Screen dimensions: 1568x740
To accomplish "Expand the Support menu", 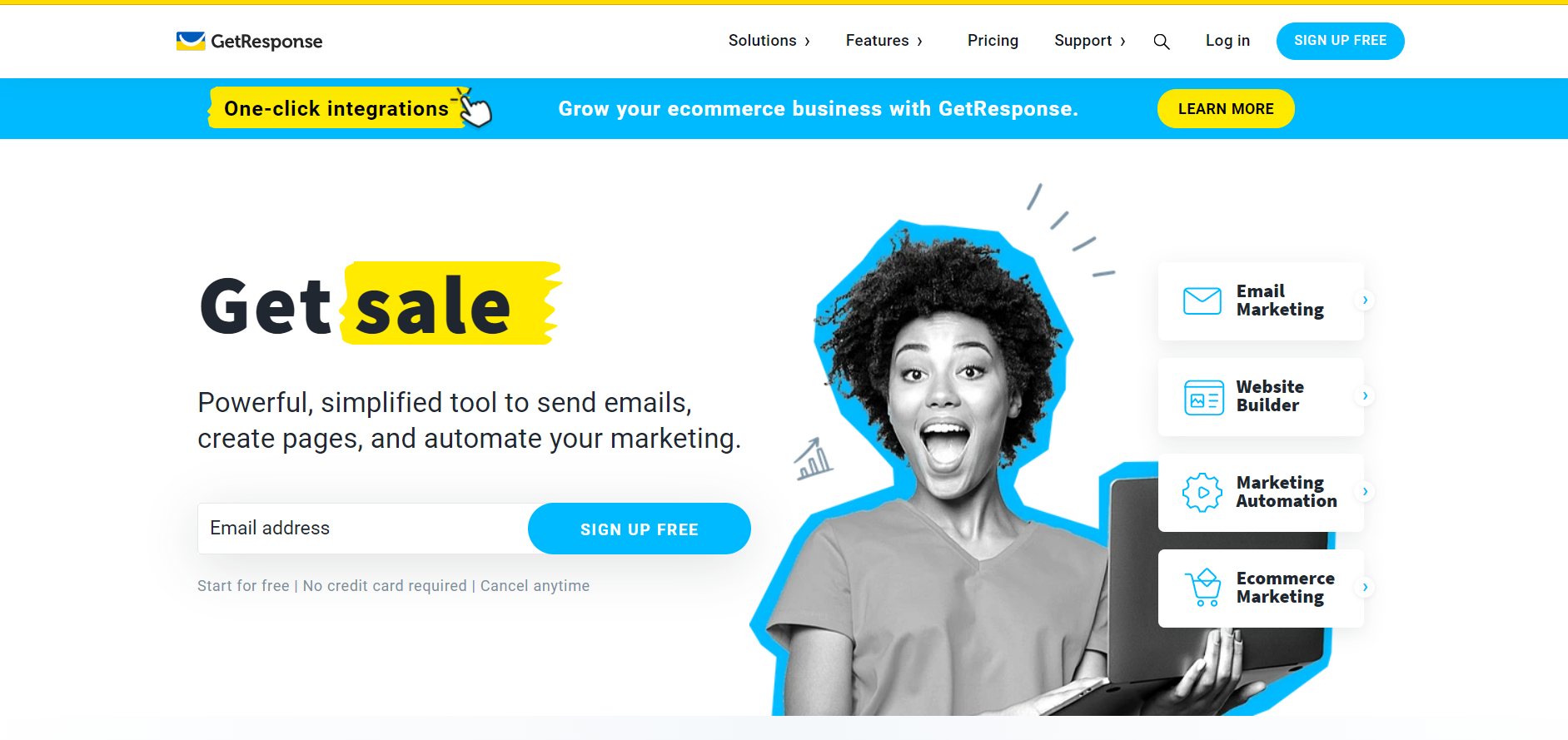I will pyautogui.click(x=1089, y=41).
